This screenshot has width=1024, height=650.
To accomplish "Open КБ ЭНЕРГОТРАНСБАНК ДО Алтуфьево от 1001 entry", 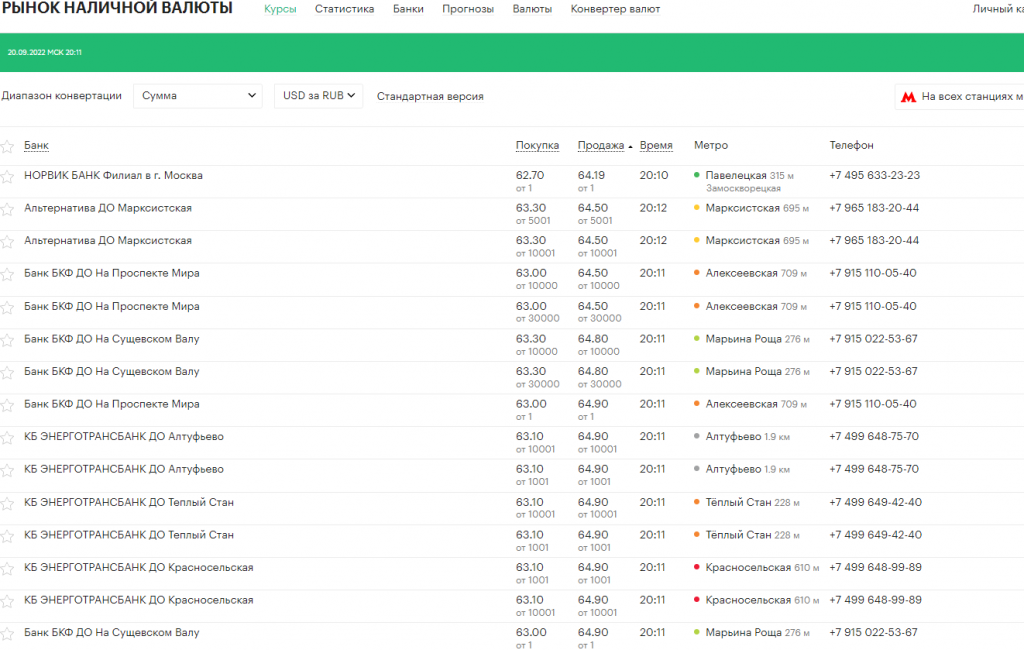I will point(124,469).
